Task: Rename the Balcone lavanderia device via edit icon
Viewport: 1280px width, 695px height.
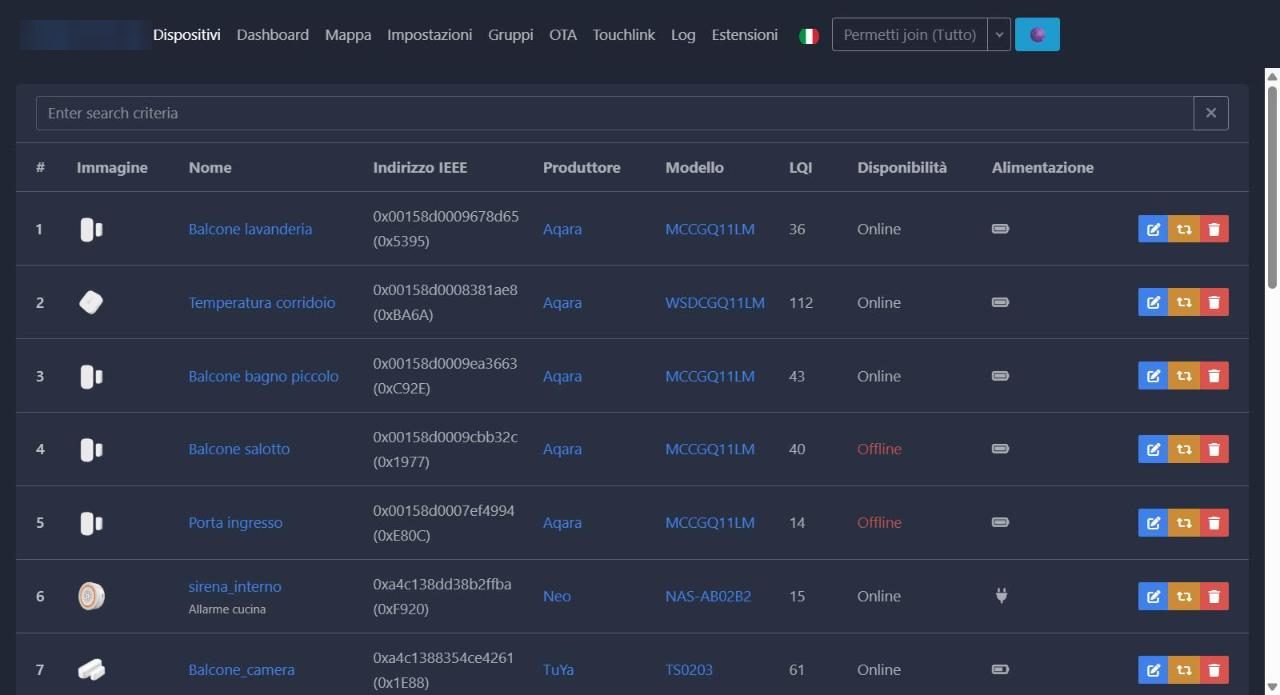Action: click(1153, 229)
